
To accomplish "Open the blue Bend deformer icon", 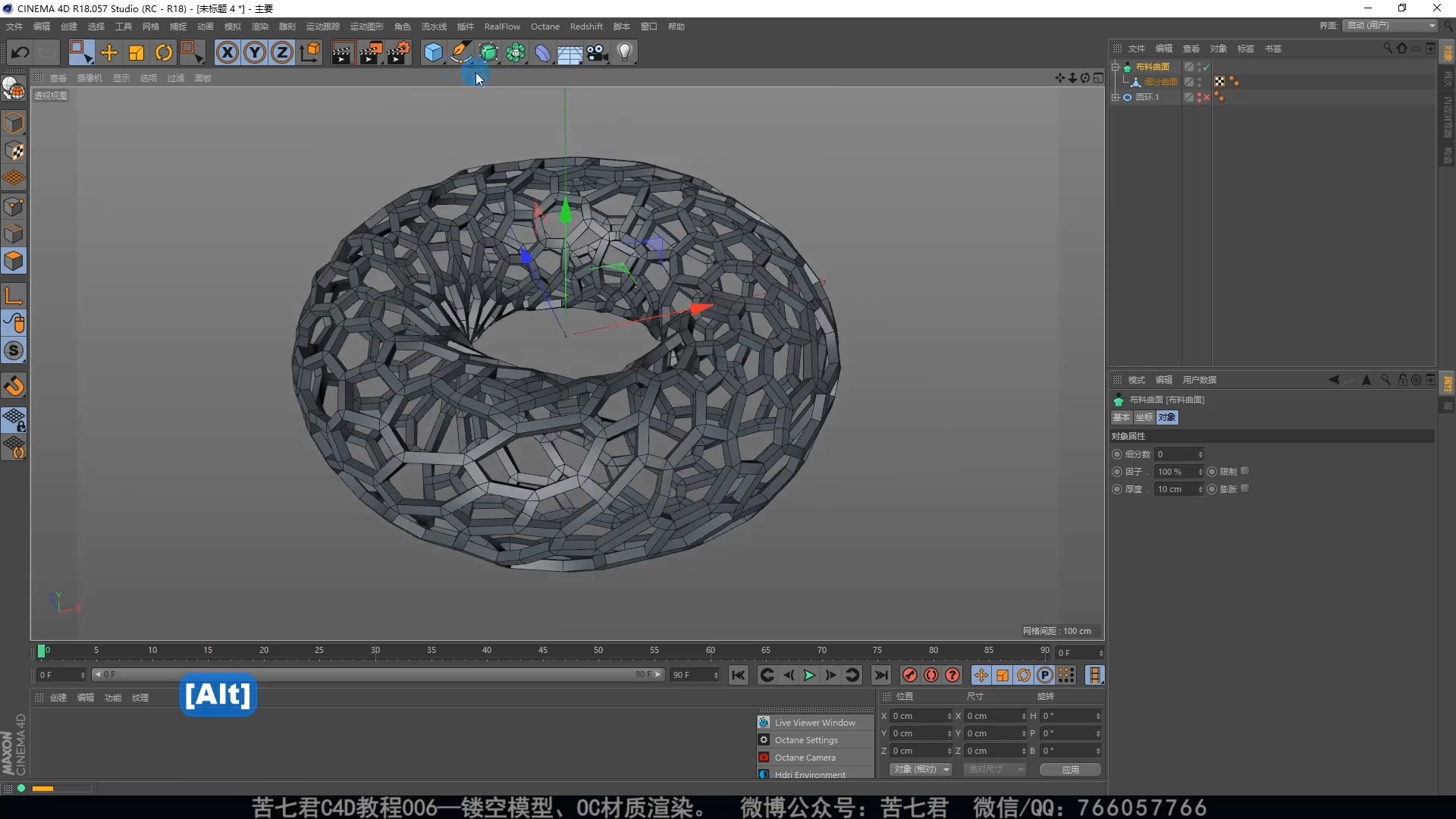I will pos(543,52).
